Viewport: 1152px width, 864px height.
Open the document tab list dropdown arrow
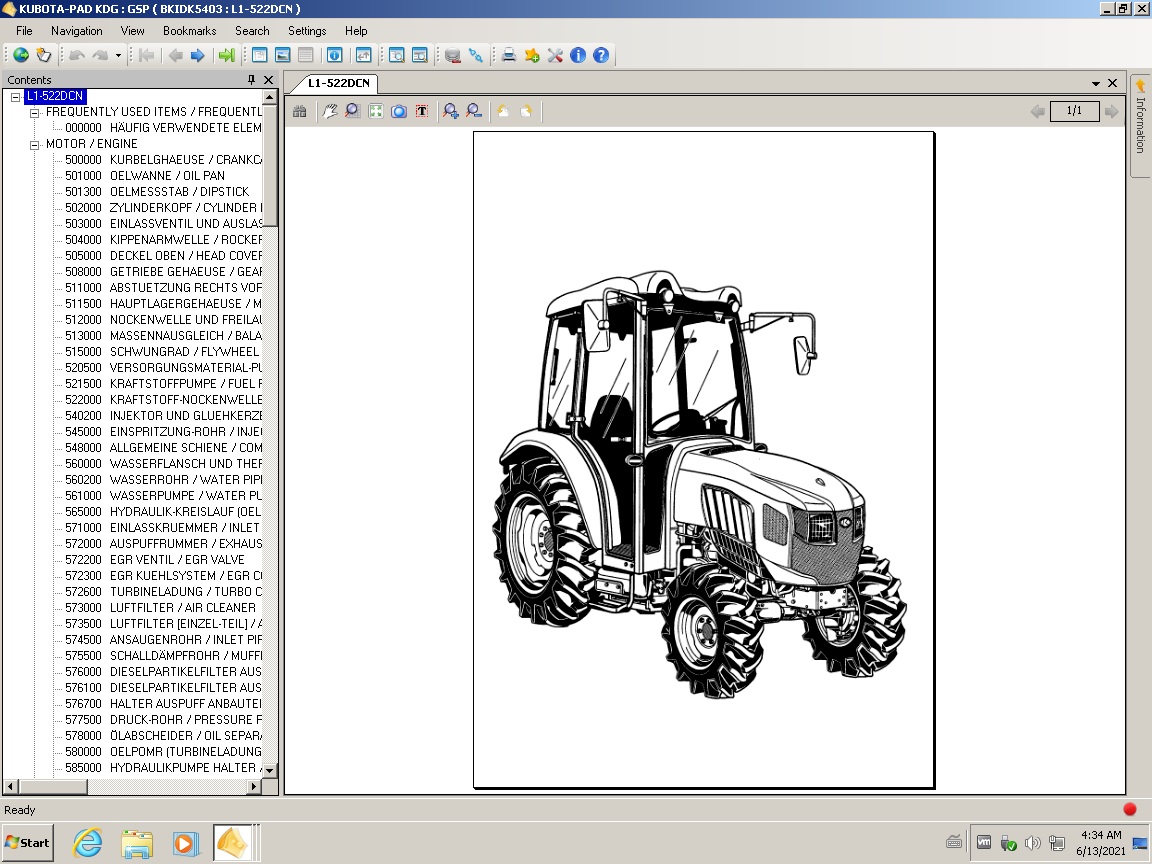point(1095,83)
